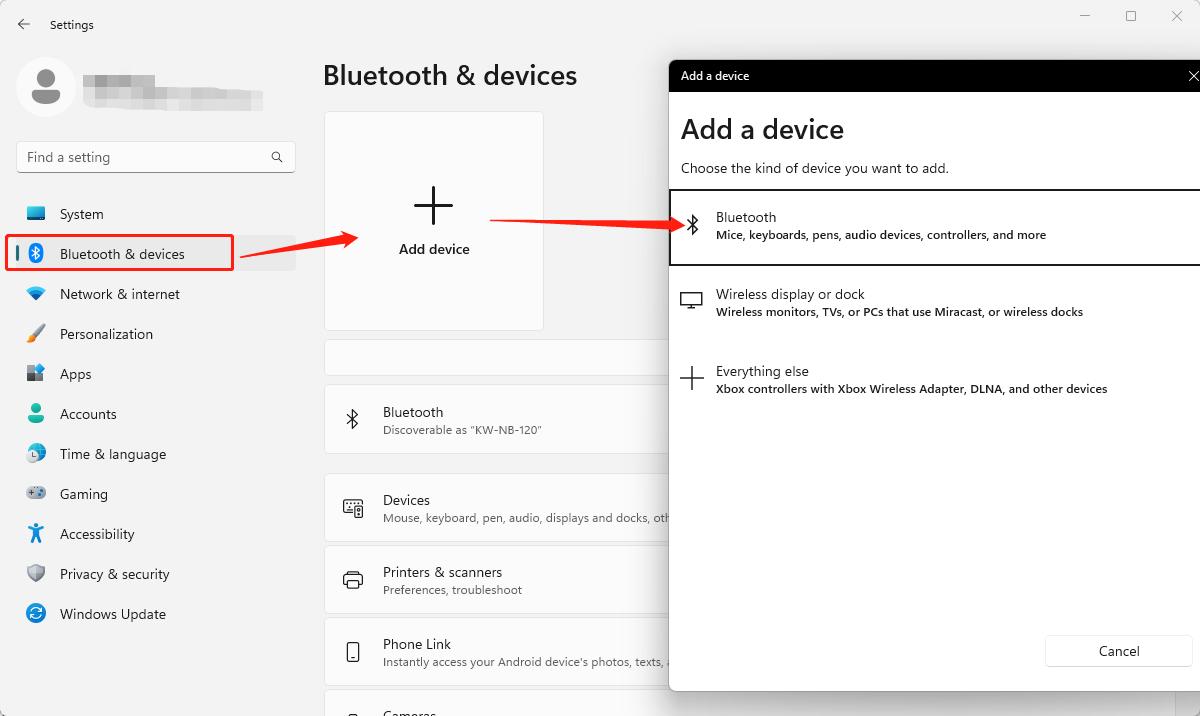Focus the Find a setting search box

pyautogui.click(x=156, y=157)
